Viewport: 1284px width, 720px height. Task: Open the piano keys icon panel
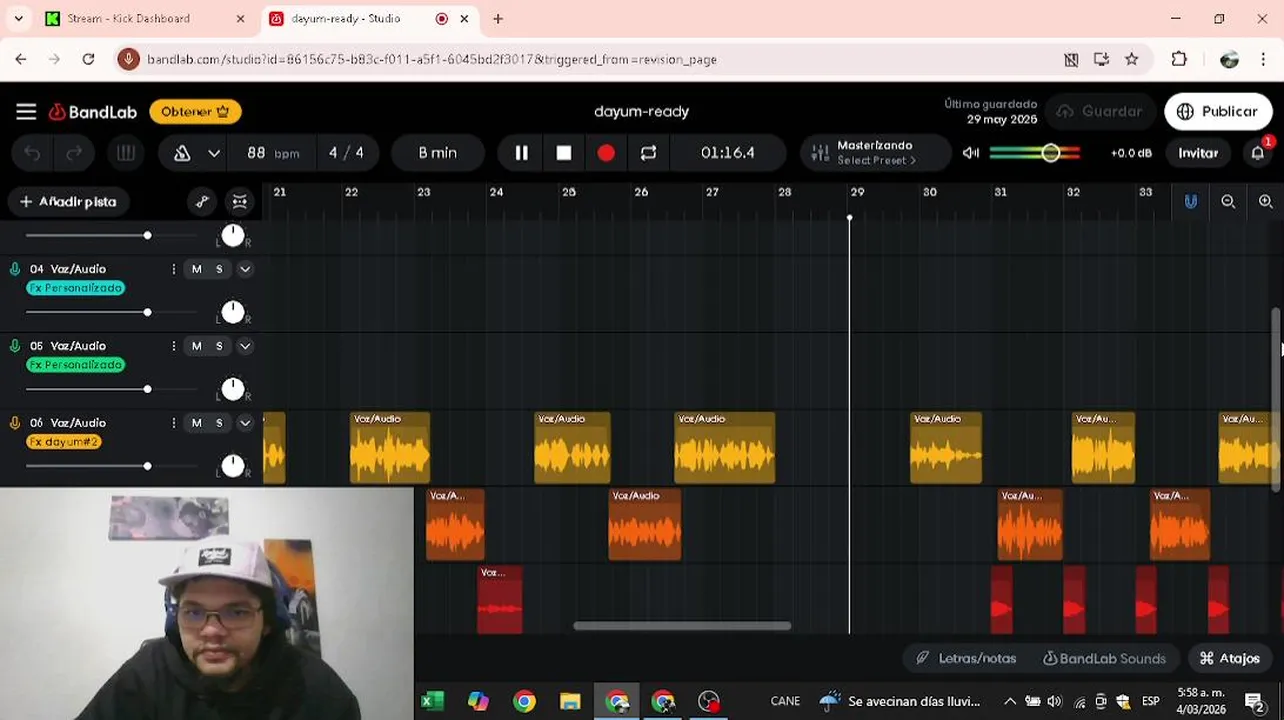coord(125,153)
